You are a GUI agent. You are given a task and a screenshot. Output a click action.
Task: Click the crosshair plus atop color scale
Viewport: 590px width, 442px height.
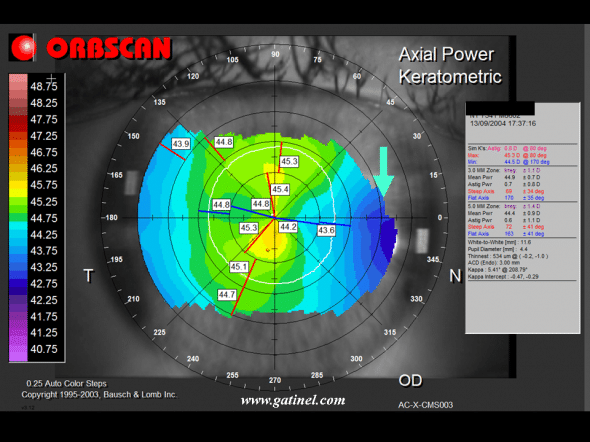pyautogui.click(x=52, y=79)
